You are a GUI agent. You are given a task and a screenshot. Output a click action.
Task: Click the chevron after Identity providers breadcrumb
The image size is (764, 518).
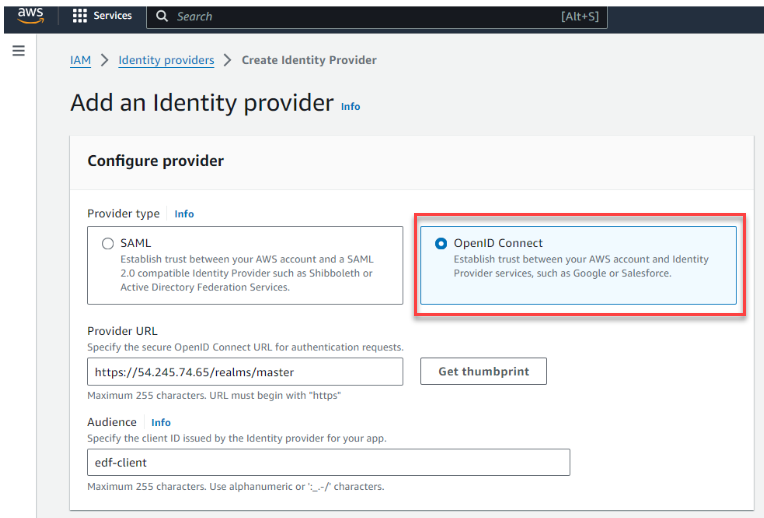(228, 60)
